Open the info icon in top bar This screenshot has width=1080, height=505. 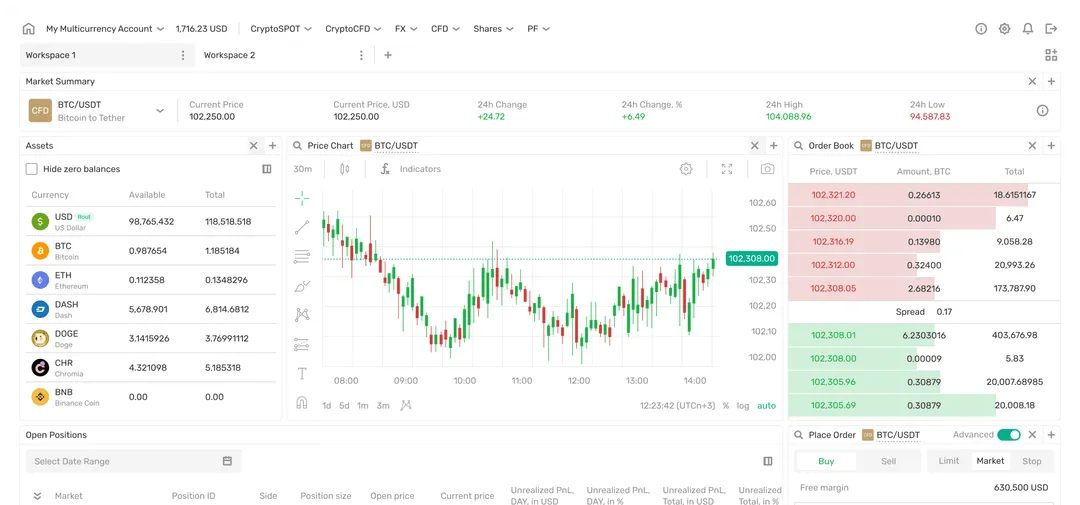(981, 29)
